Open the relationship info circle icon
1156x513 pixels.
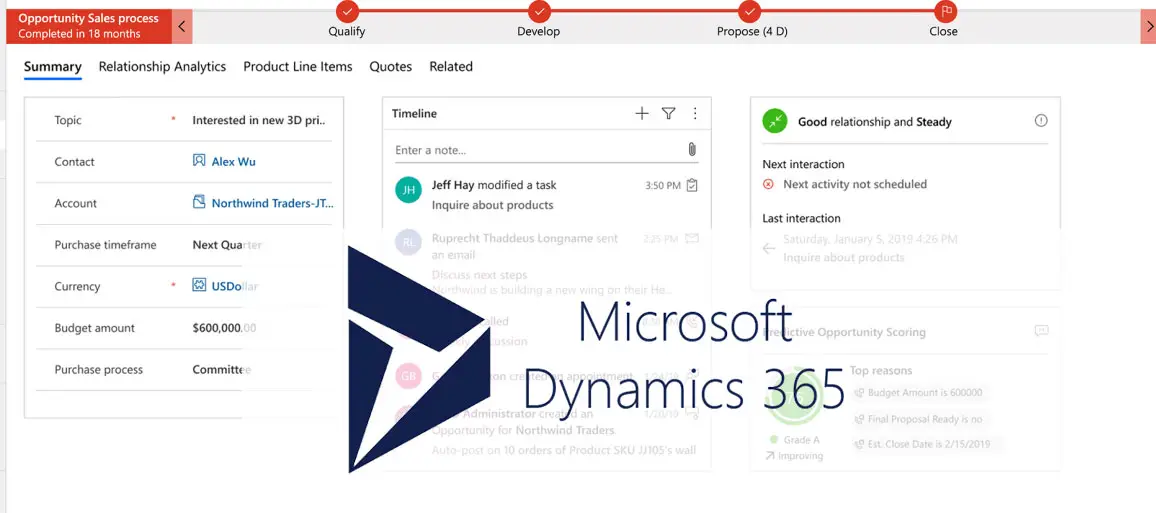[x=1041, y=121]
